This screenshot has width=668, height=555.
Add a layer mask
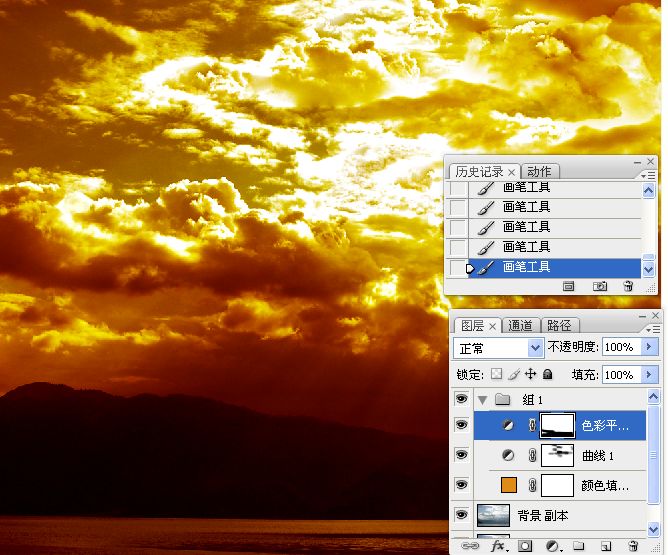(x=525, y=546)
